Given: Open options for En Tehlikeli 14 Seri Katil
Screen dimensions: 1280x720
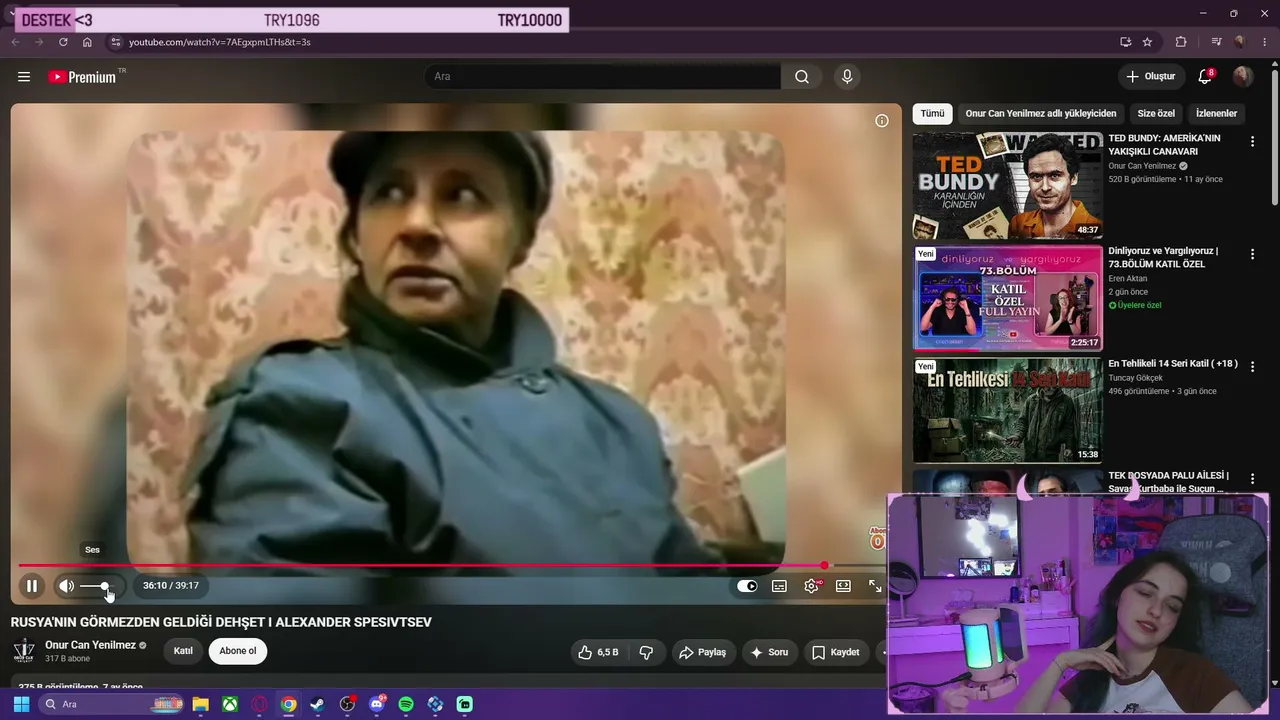Looking at the screenshot, I should (x=1252, y=366).
